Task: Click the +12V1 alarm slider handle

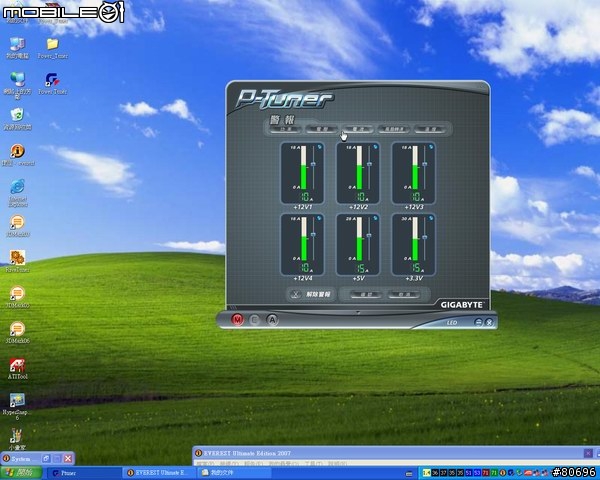Action: point(313,164)
